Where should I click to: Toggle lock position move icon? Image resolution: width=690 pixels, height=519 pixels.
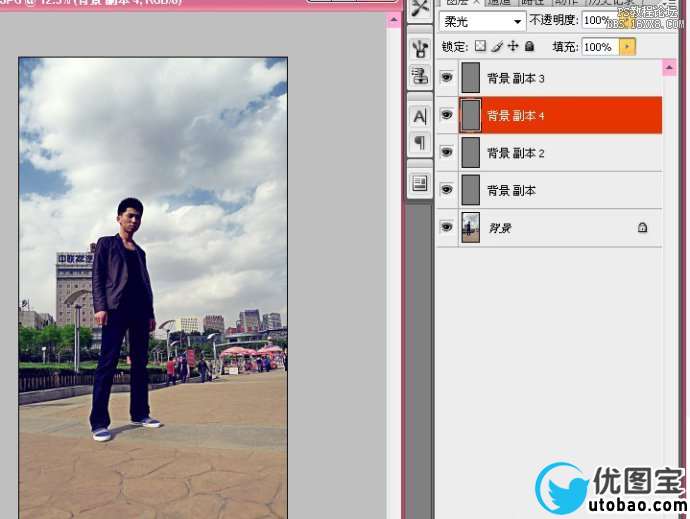tap(513, 46)
